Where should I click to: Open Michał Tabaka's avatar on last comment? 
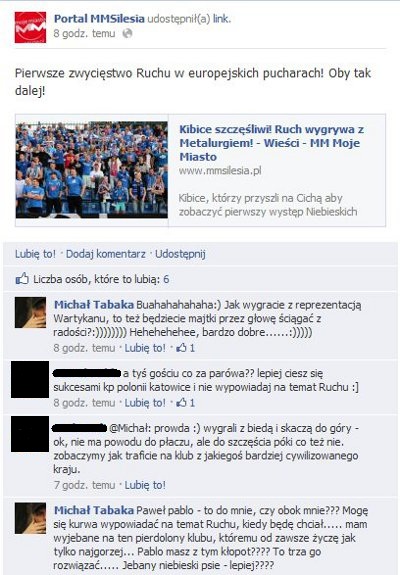(x=30, y=518)
